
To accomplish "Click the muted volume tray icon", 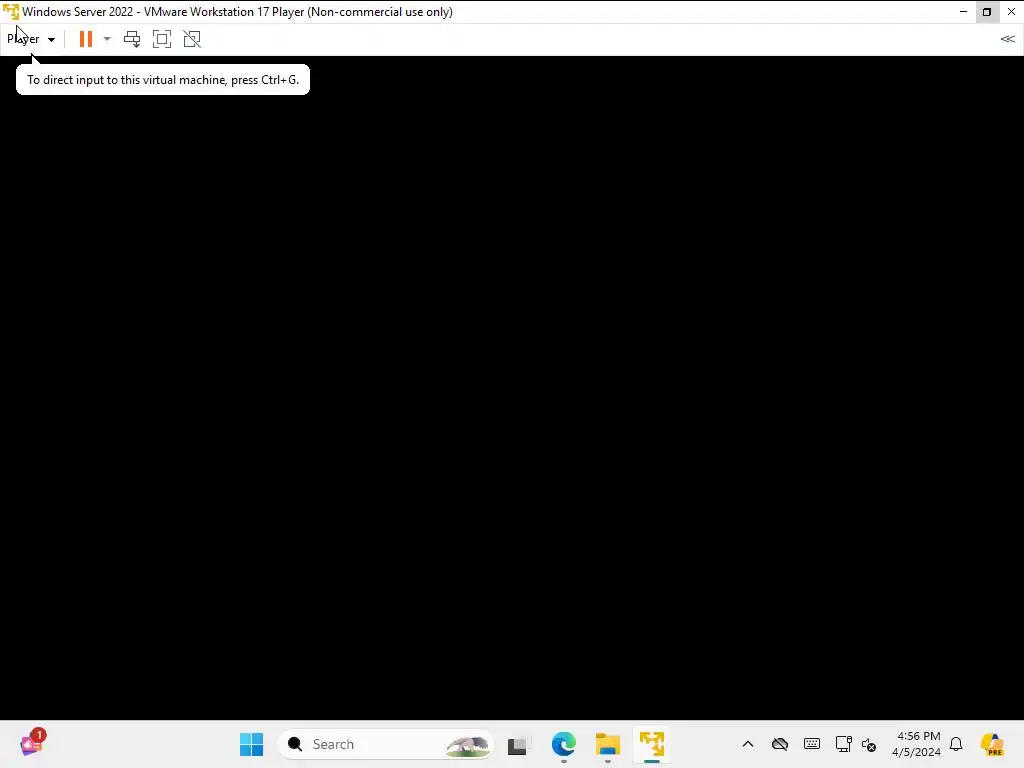I will tap(869, 744).
